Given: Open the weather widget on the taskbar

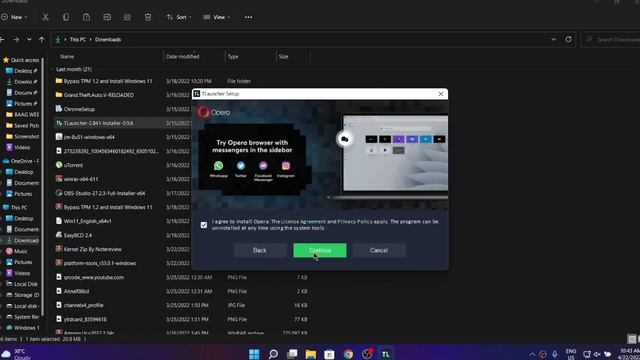Looking at the screenshot, I should [17, 354].
